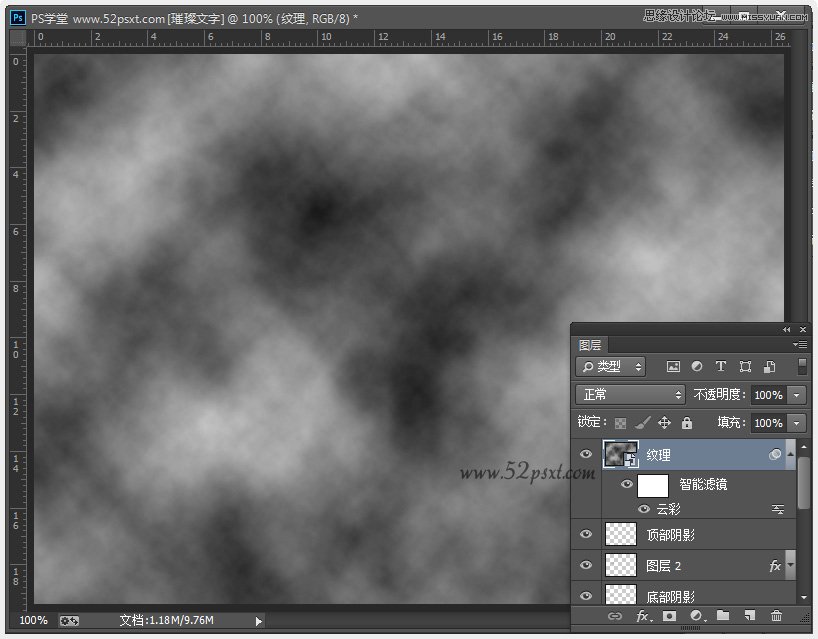Click the shape layer filter icon
The image size is (818, 639).
(x=745, y=367)
